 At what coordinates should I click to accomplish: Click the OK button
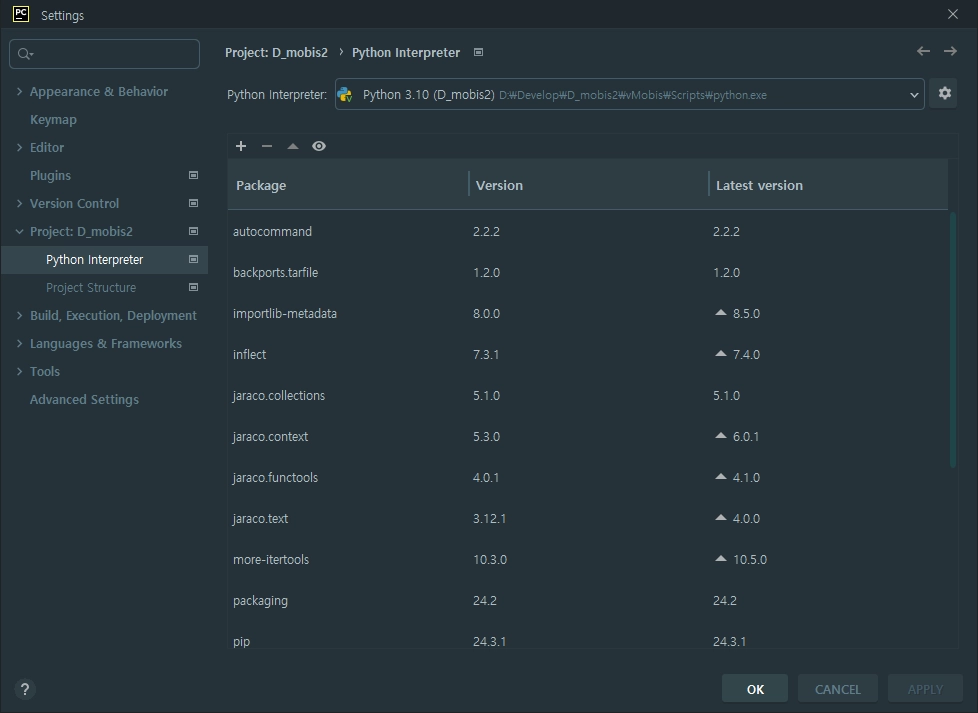click(x=755, y=689)
